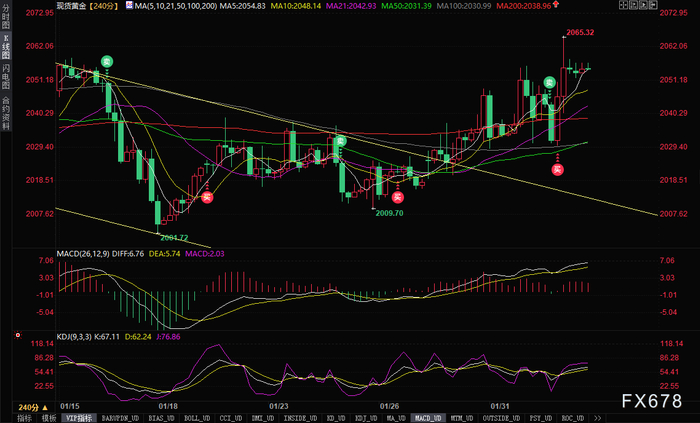Click the 指标 button at bottom left
Screen dimensions: 700x423
click(25, 418)
